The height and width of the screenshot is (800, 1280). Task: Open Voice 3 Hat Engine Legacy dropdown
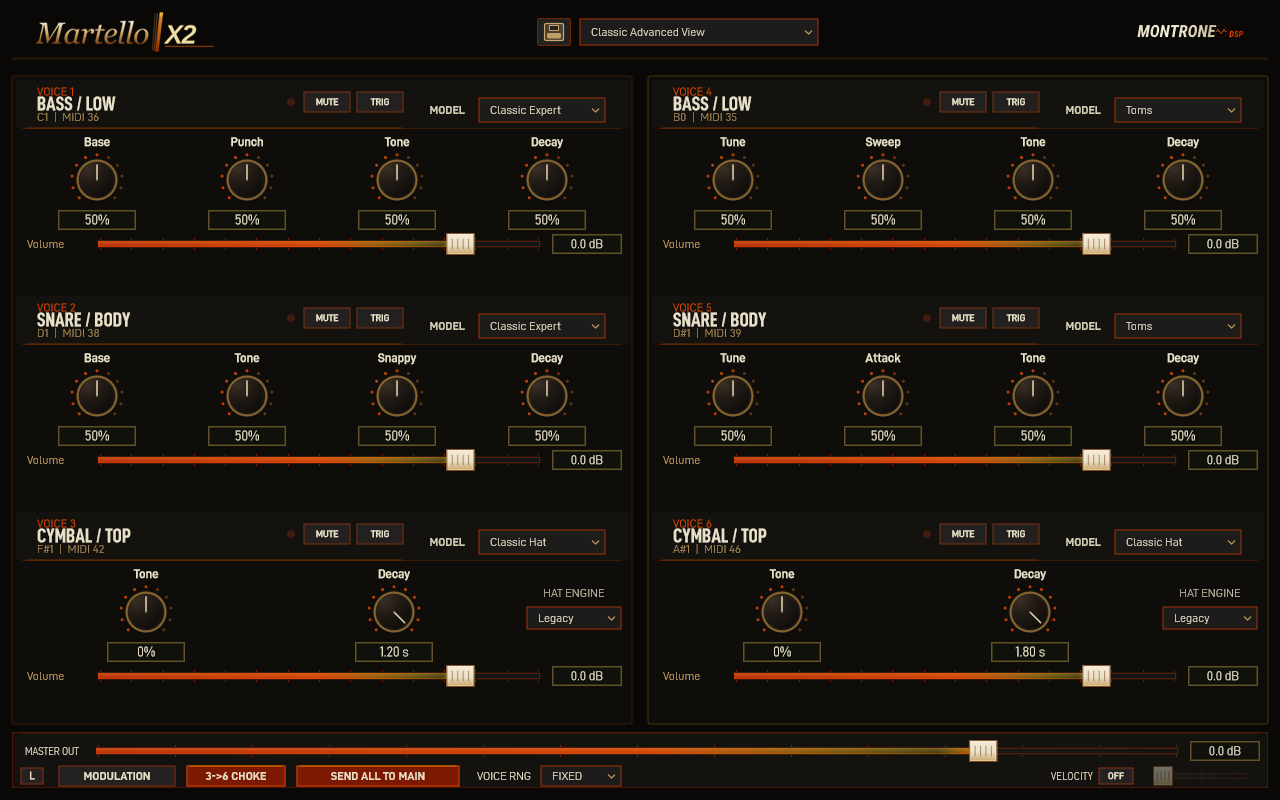point(574,618)
